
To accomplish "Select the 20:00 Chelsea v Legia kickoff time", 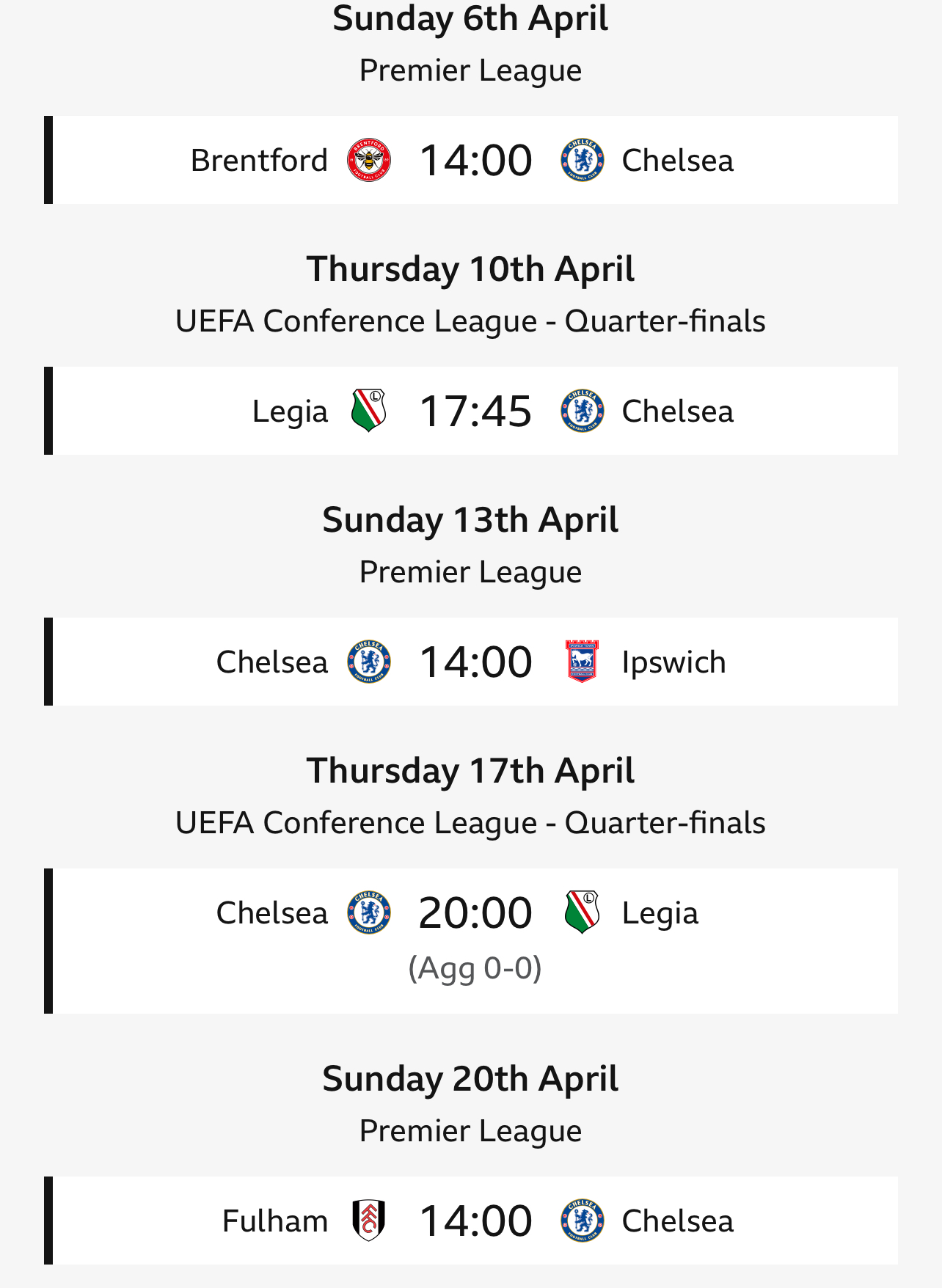I will (x=475, y=913).
